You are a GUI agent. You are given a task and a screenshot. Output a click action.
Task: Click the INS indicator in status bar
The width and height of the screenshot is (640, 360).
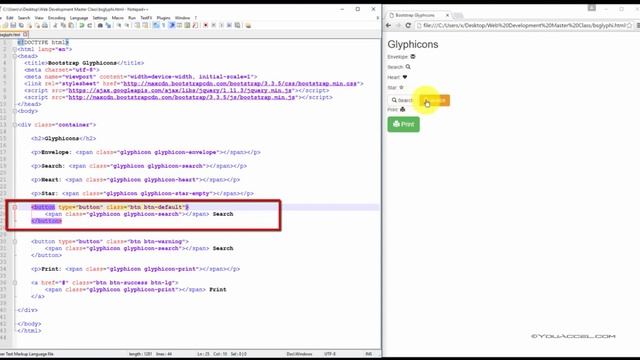369,354
